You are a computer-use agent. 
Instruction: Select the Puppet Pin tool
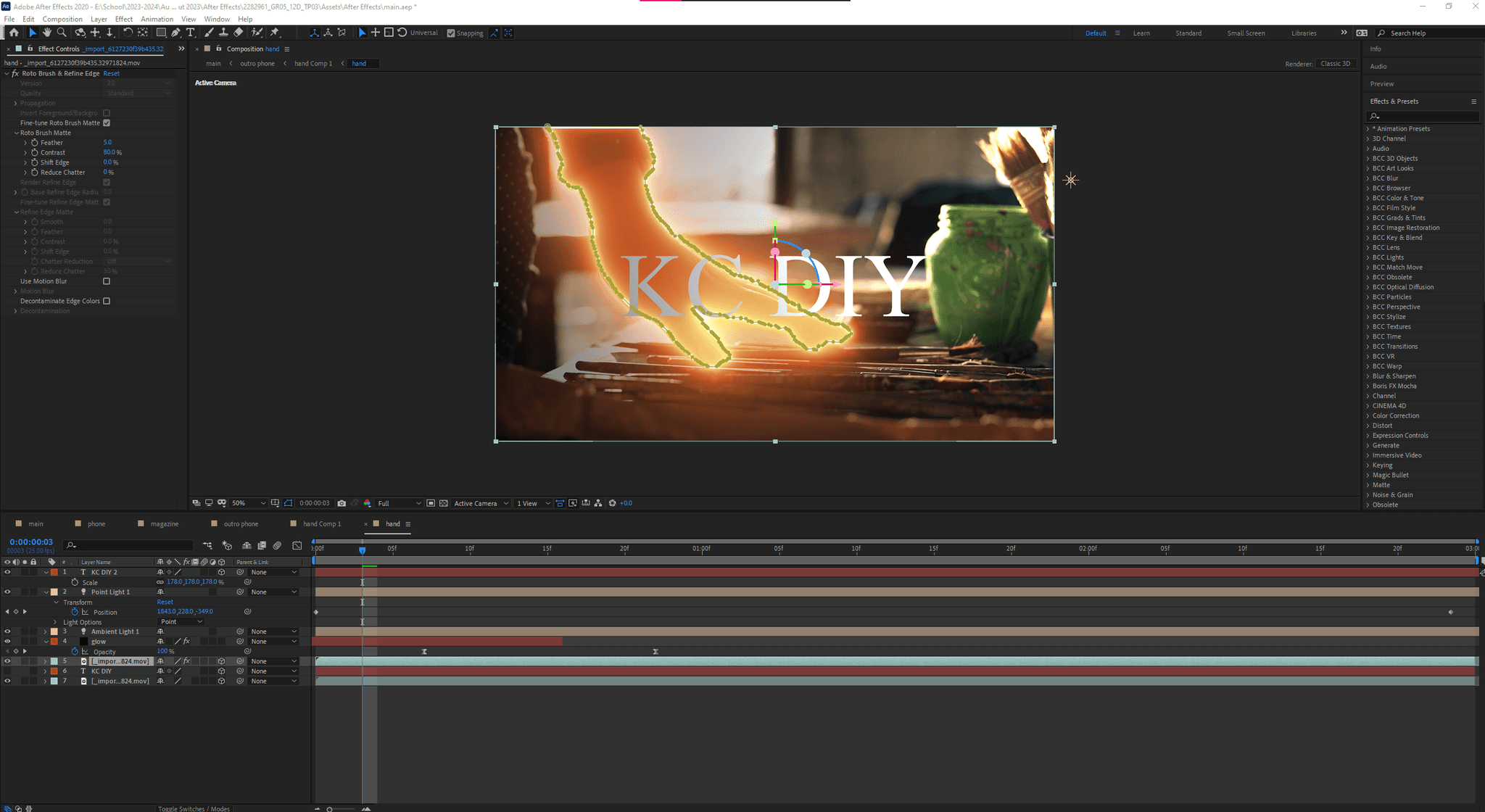click(x=275, y=33)
